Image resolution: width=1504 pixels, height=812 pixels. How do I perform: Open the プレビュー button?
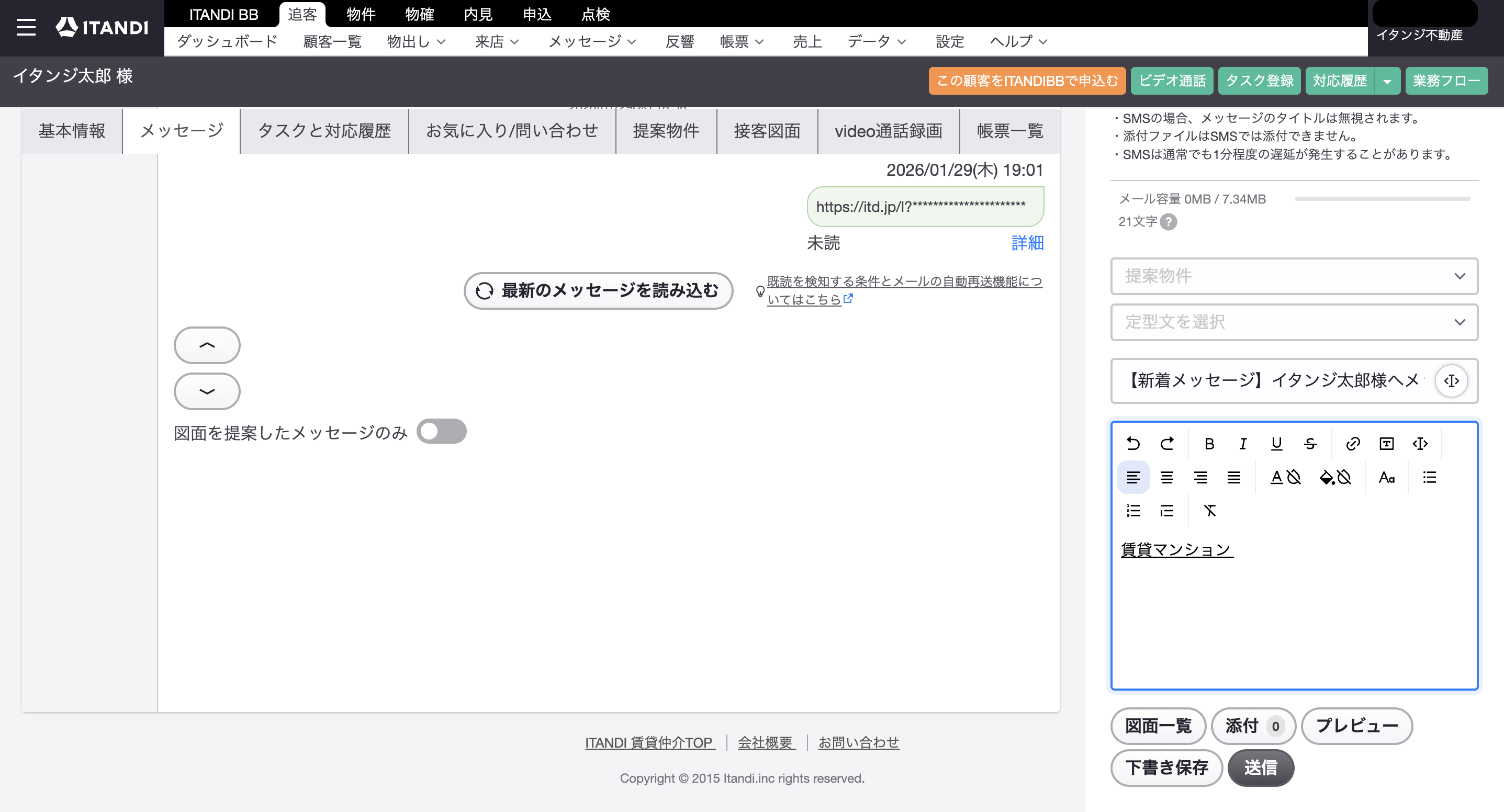pyautogui.click(x=1357, y=726)
